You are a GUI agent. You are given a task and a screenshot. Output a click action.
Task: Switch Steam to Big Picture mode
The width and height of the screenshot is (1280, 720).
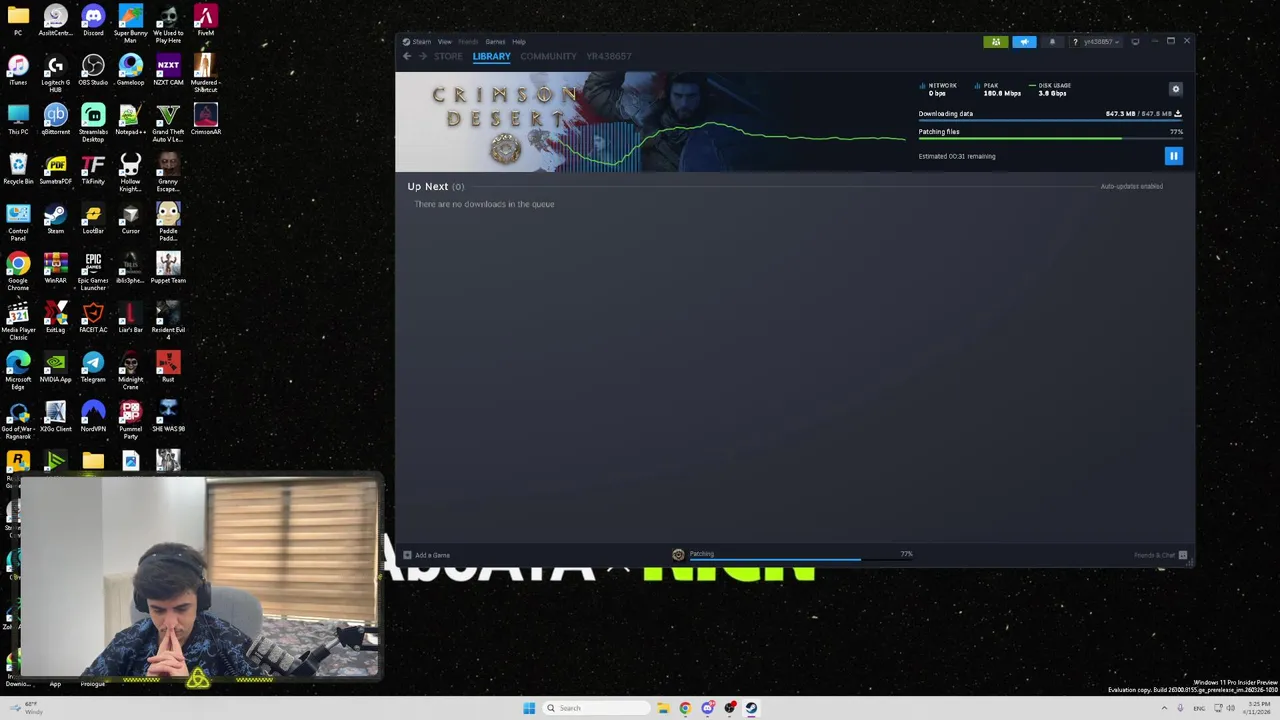pos(1135,42)
